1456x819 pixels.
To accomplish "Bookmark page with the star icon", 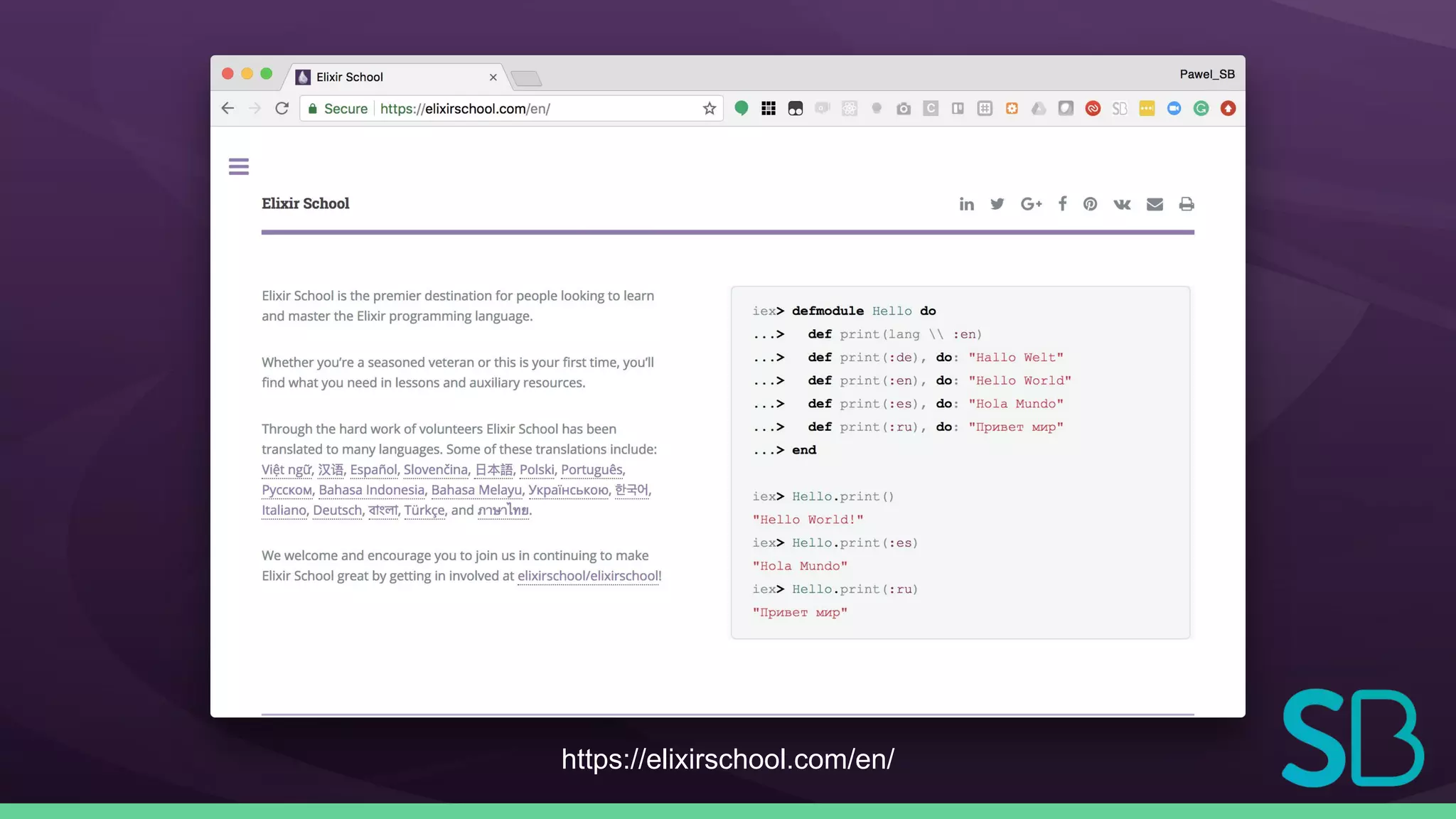I will click(x=709, y=108).
